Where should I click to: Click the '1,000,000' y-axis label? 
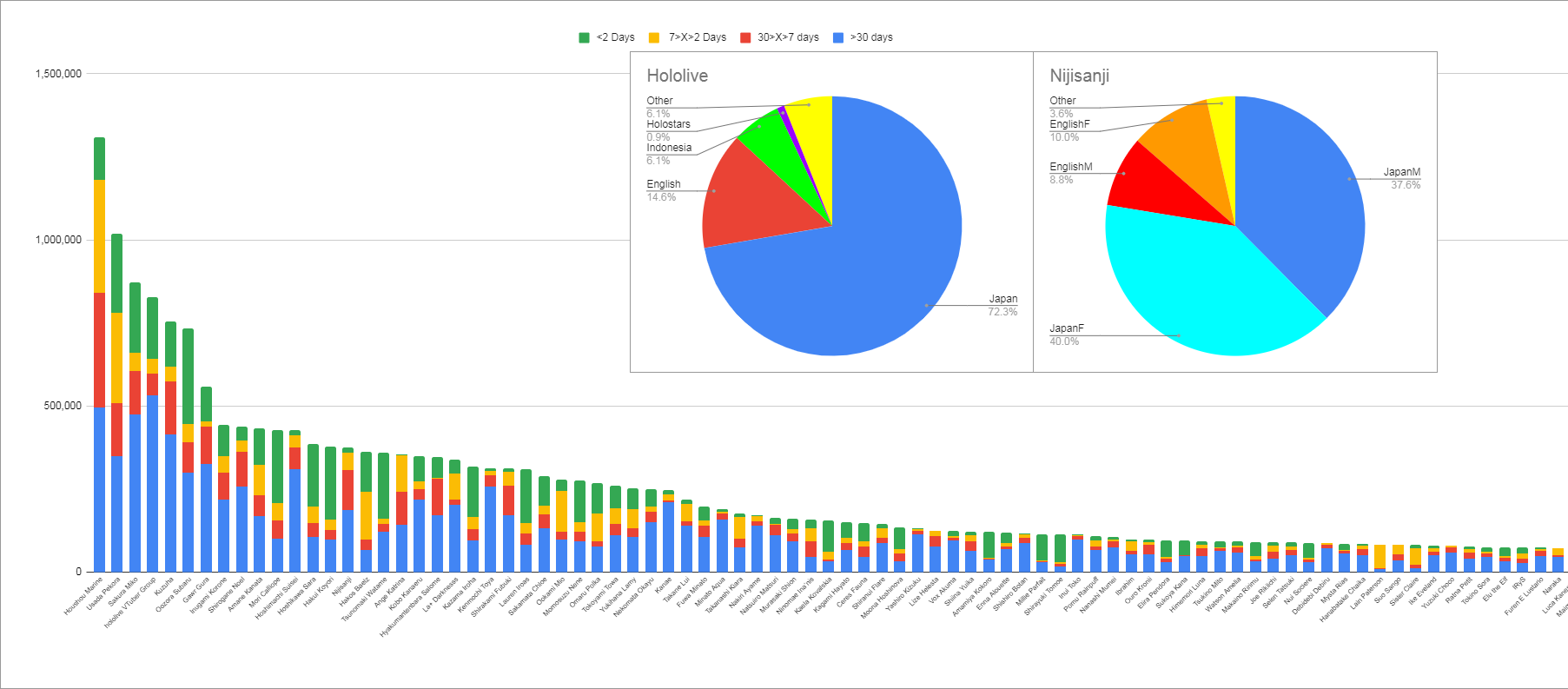(x=58, y=240)
